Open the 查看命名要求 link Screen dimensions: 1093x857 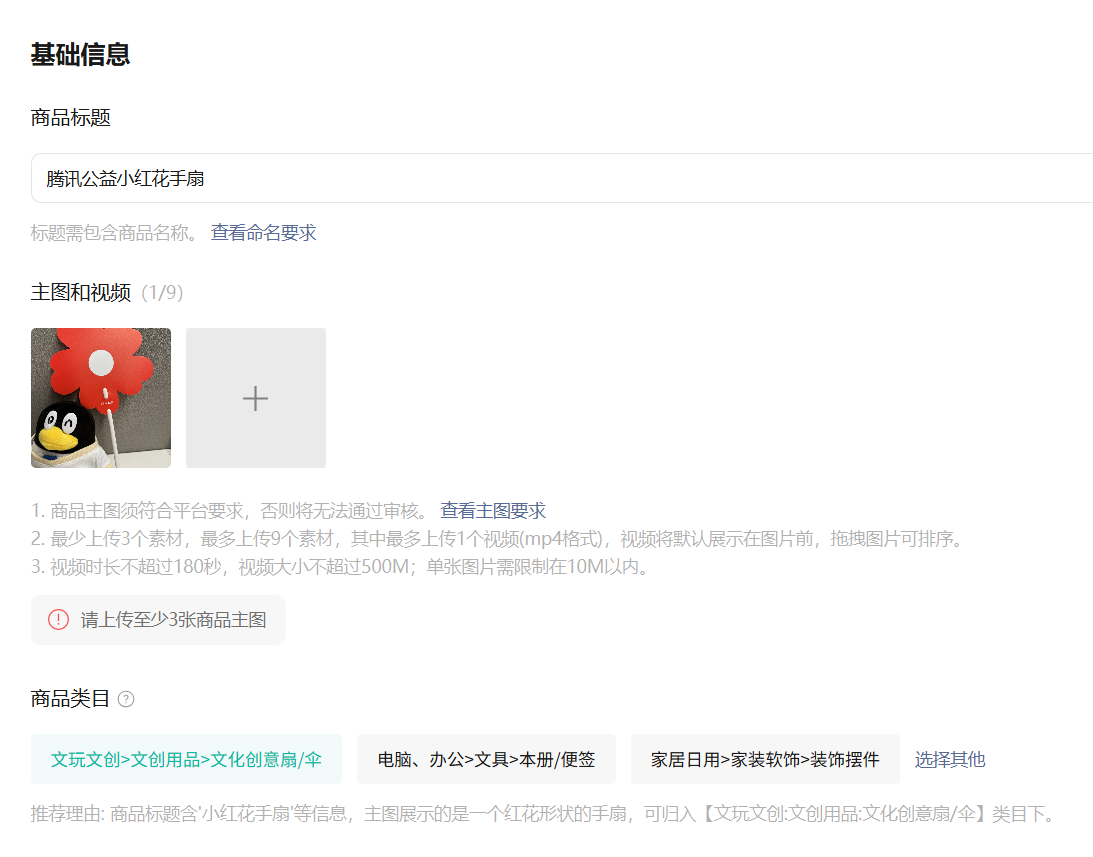tap(263, 233)
